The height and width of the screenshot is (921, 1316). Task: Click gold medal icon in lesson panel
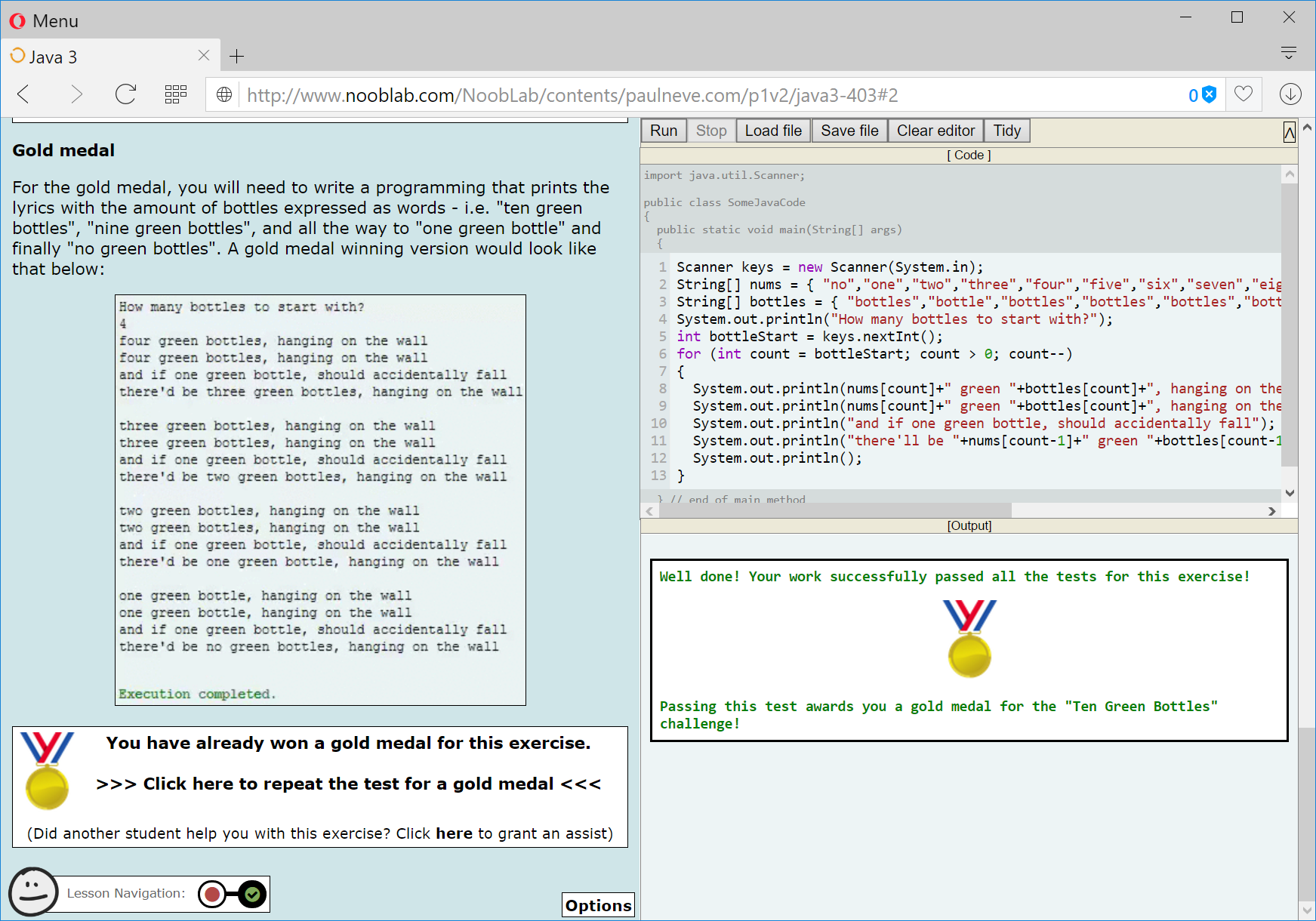coord(47,770)
